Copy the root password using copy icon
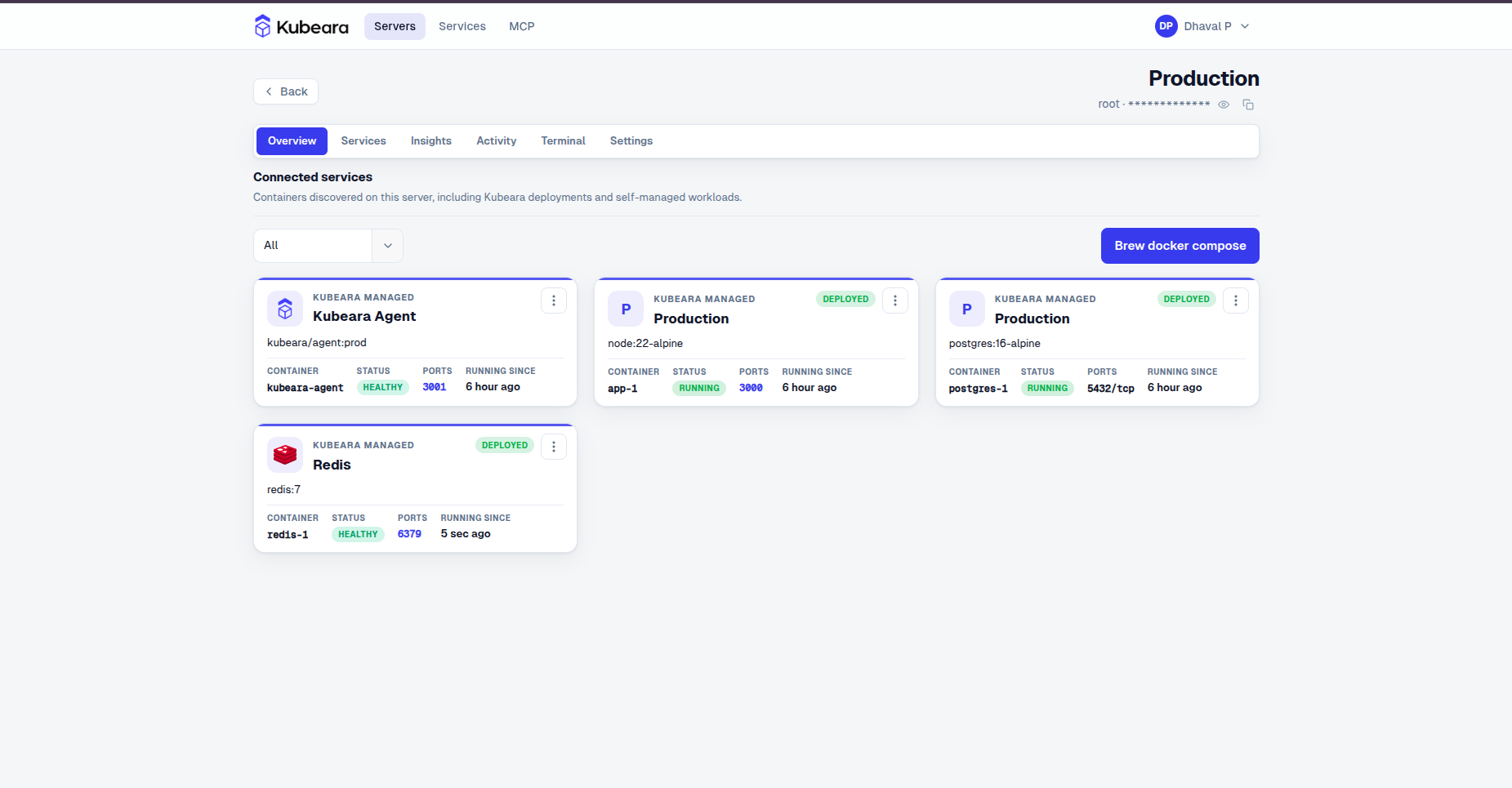Screen dimensions: 1512x788 1248,105
